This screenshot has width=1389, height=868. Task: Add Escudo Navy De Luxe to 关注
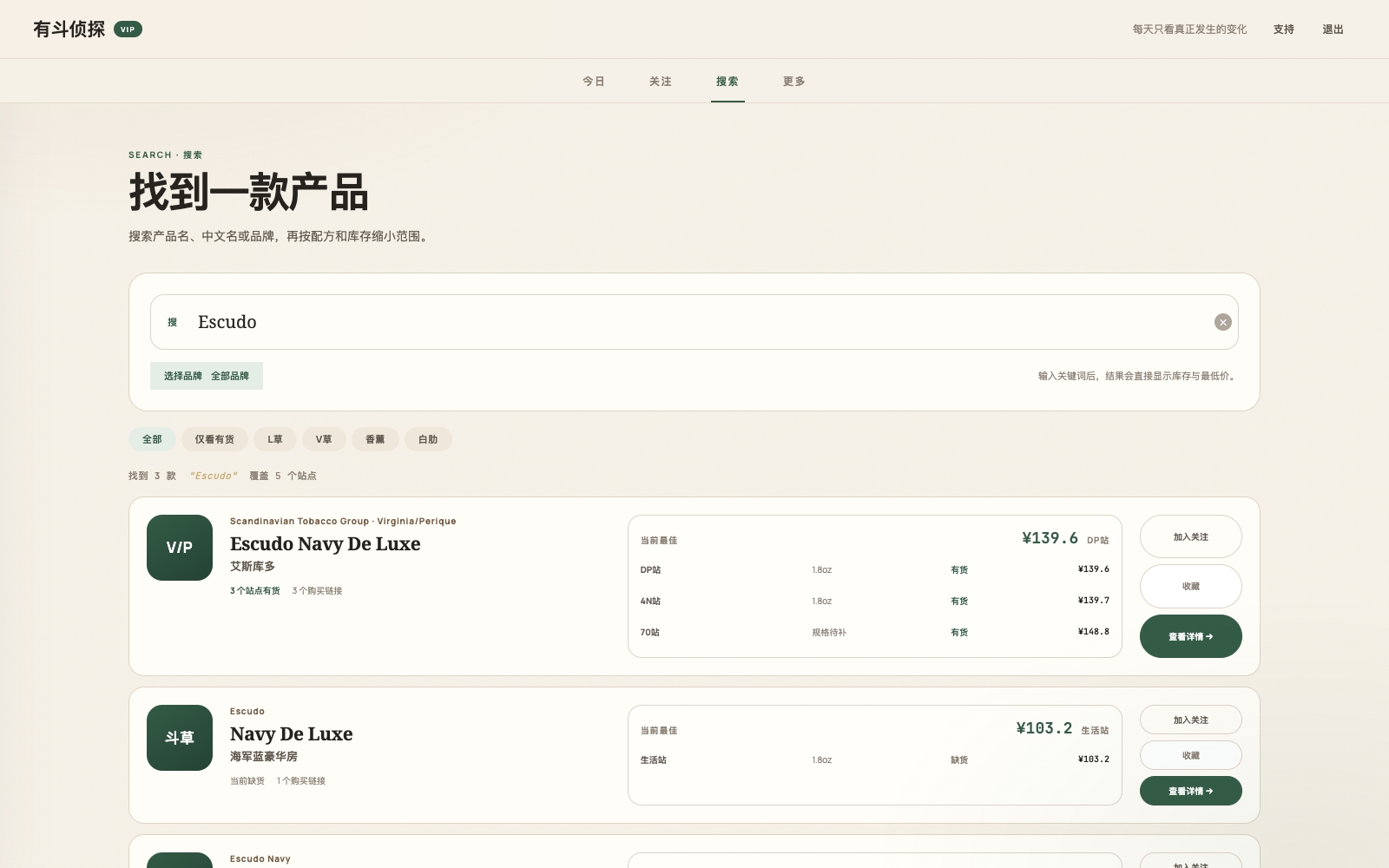pyautogui.click(x=1191, y=536)
